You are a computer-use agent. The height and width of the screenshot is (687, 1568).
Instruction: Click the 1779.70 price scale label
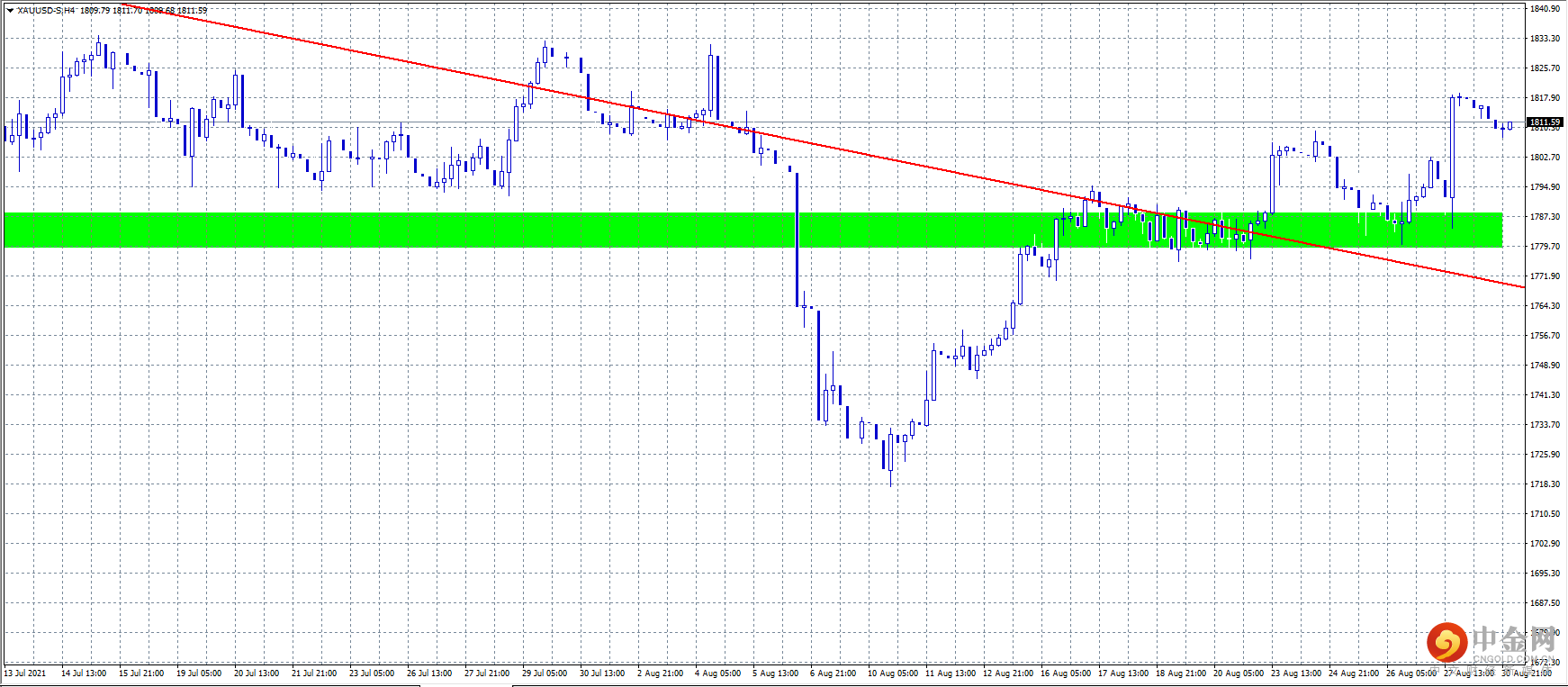1545,247
